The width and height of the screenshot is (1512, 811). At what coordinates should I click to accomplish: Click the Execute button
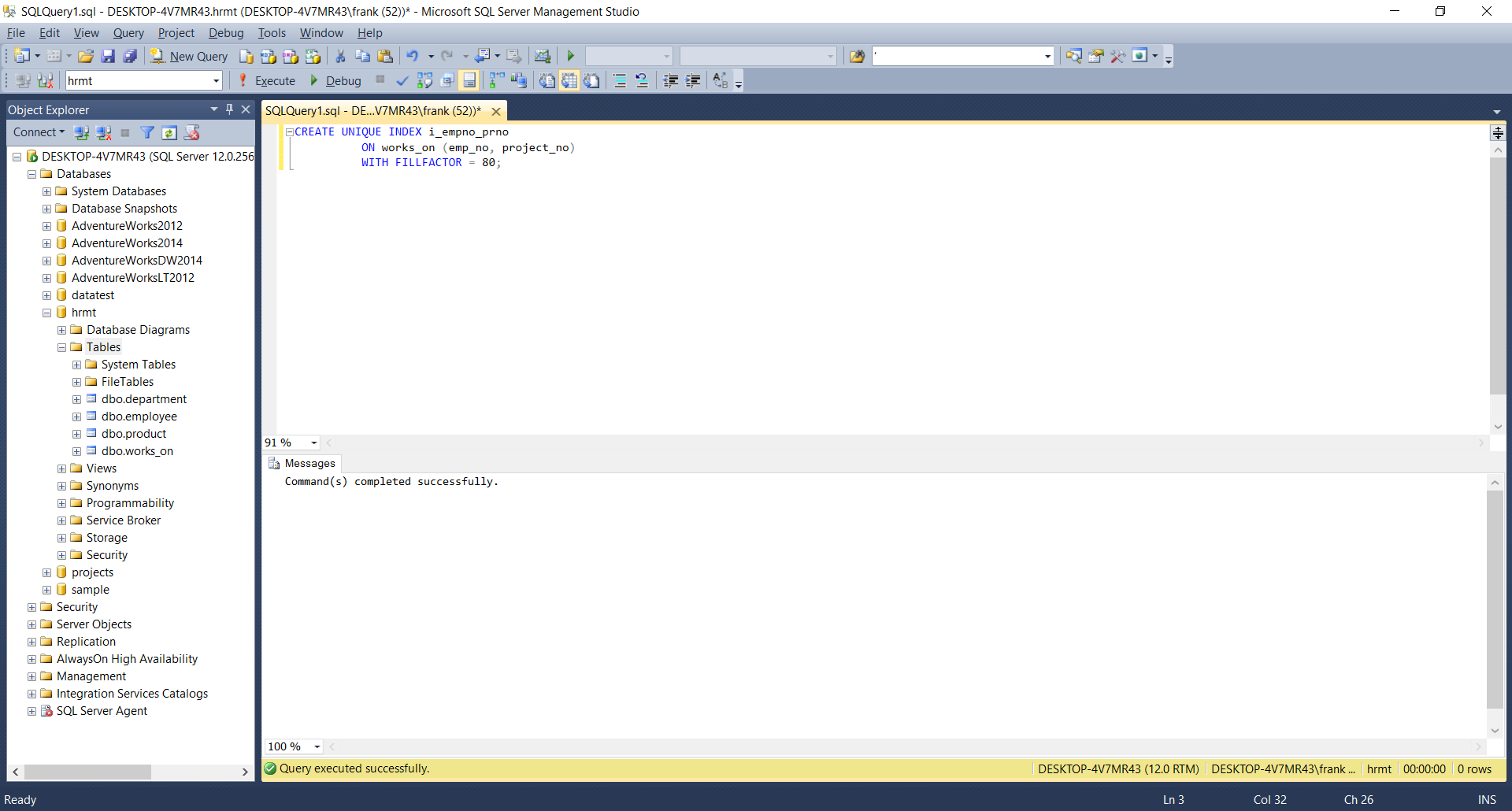[x=267, y=80]
